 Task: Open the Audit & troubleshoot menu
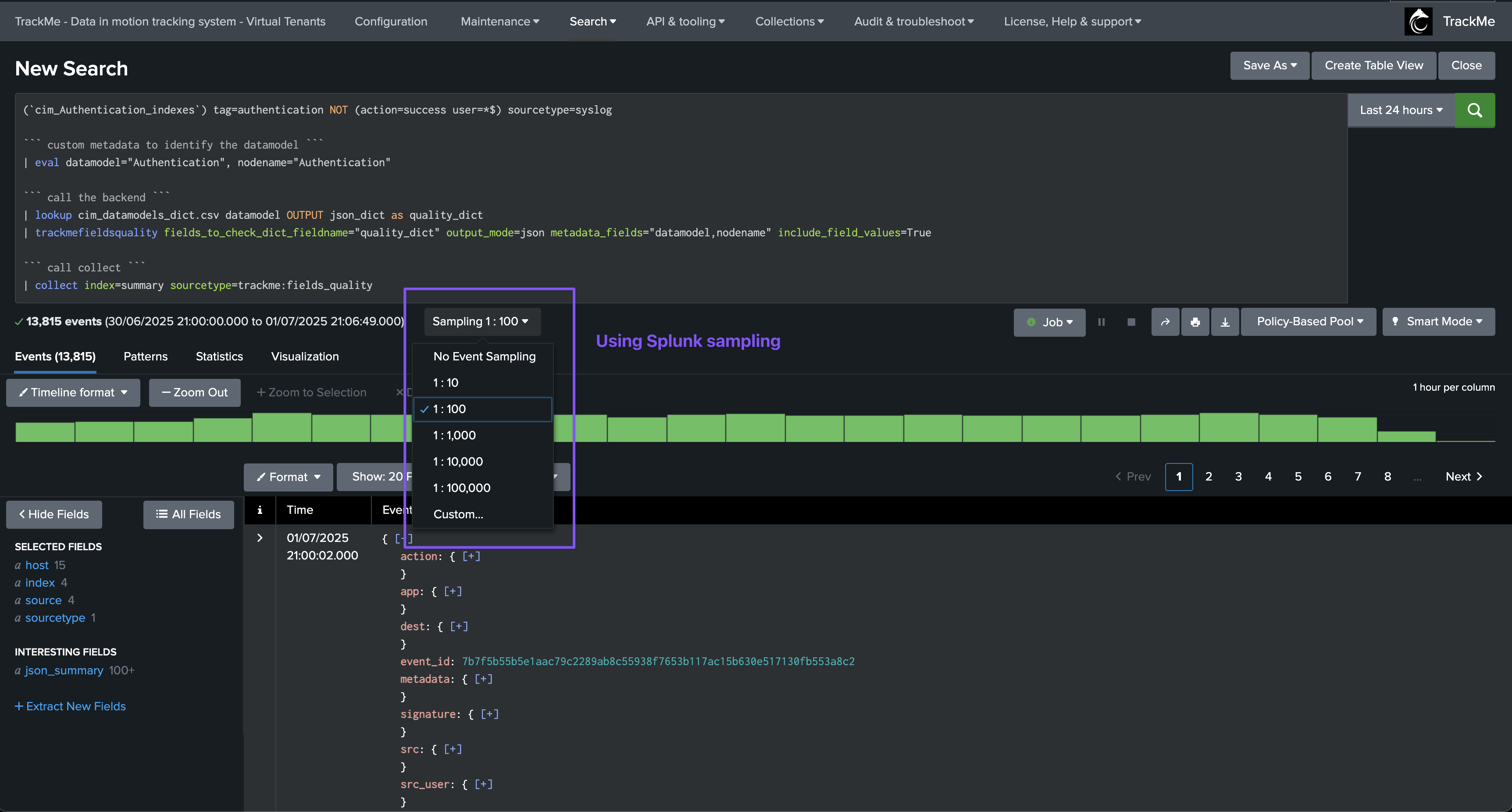[914, 22]
